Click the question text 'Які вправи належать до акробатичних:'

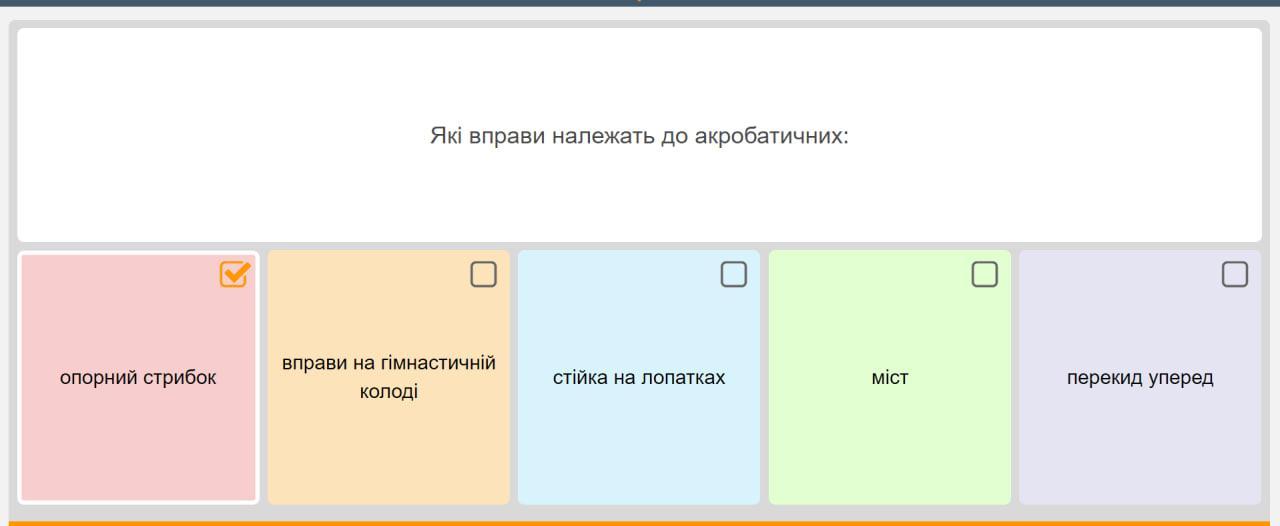coord(639,135)
